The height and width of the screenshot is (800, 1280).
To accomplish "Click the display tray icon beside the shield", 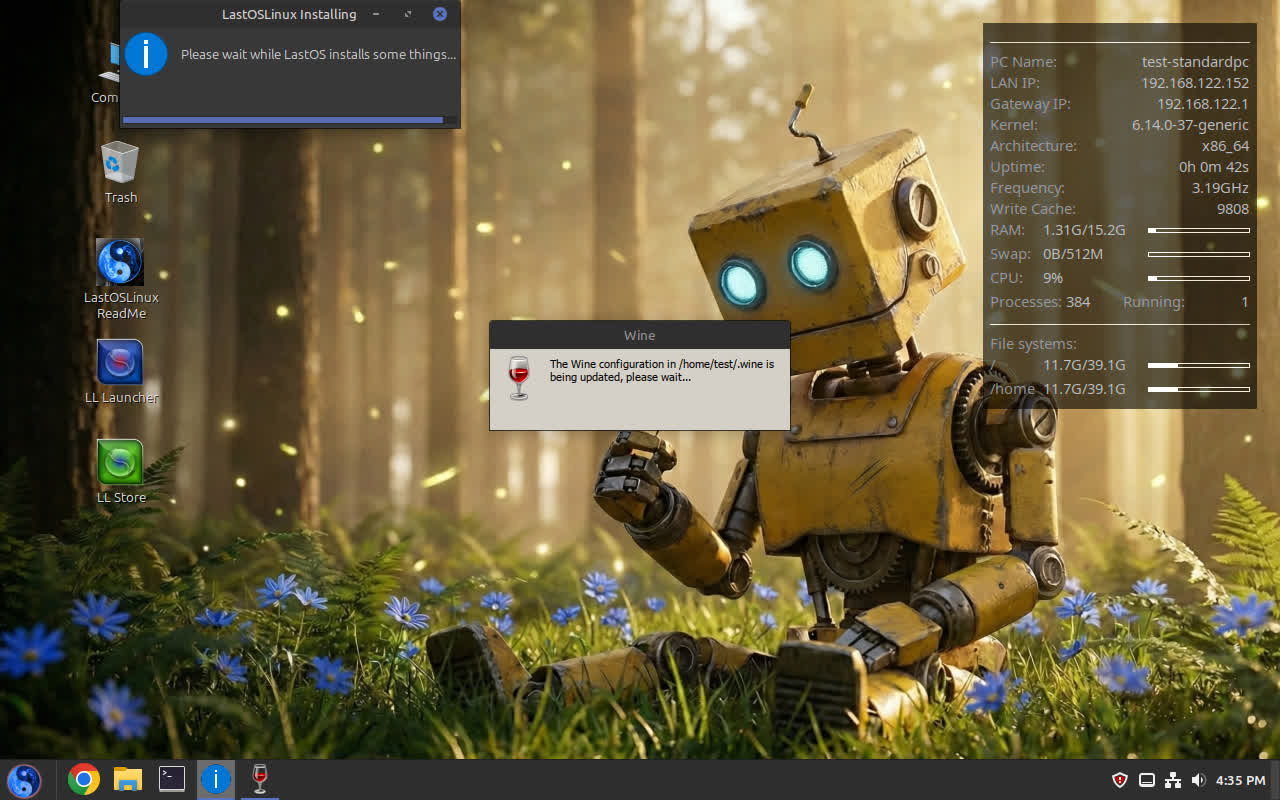I will (1147, 780).
